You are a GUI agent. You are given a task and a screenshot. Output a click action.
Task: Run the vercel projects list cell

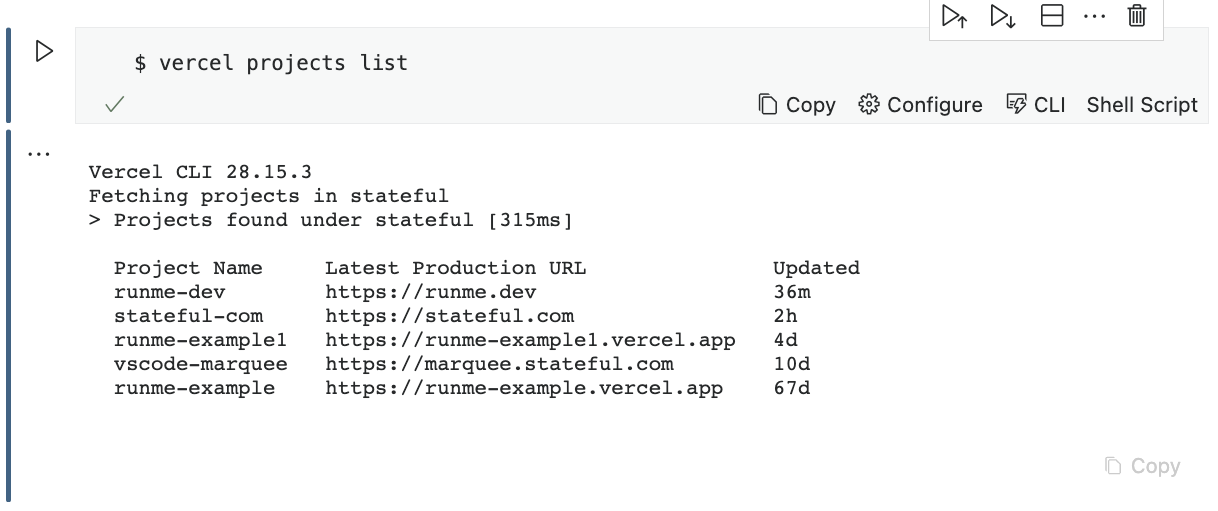[x=44, y=51]
